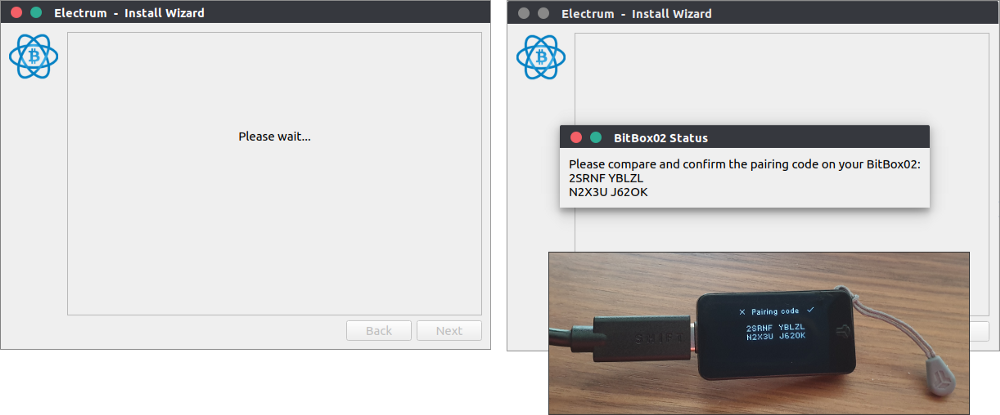
Task: Click the BitBox02 Status title bar
Action: click(744, 137)
